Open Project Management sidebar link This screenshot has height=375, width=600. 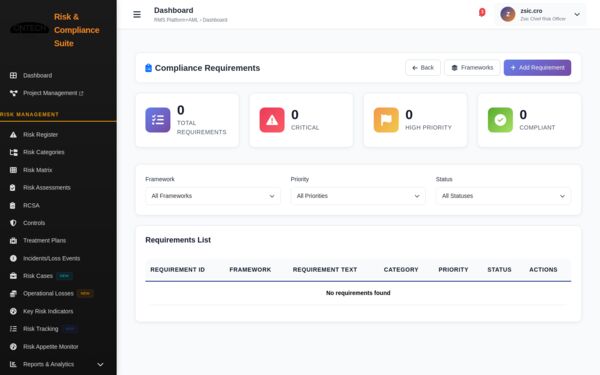coord(50,93)
